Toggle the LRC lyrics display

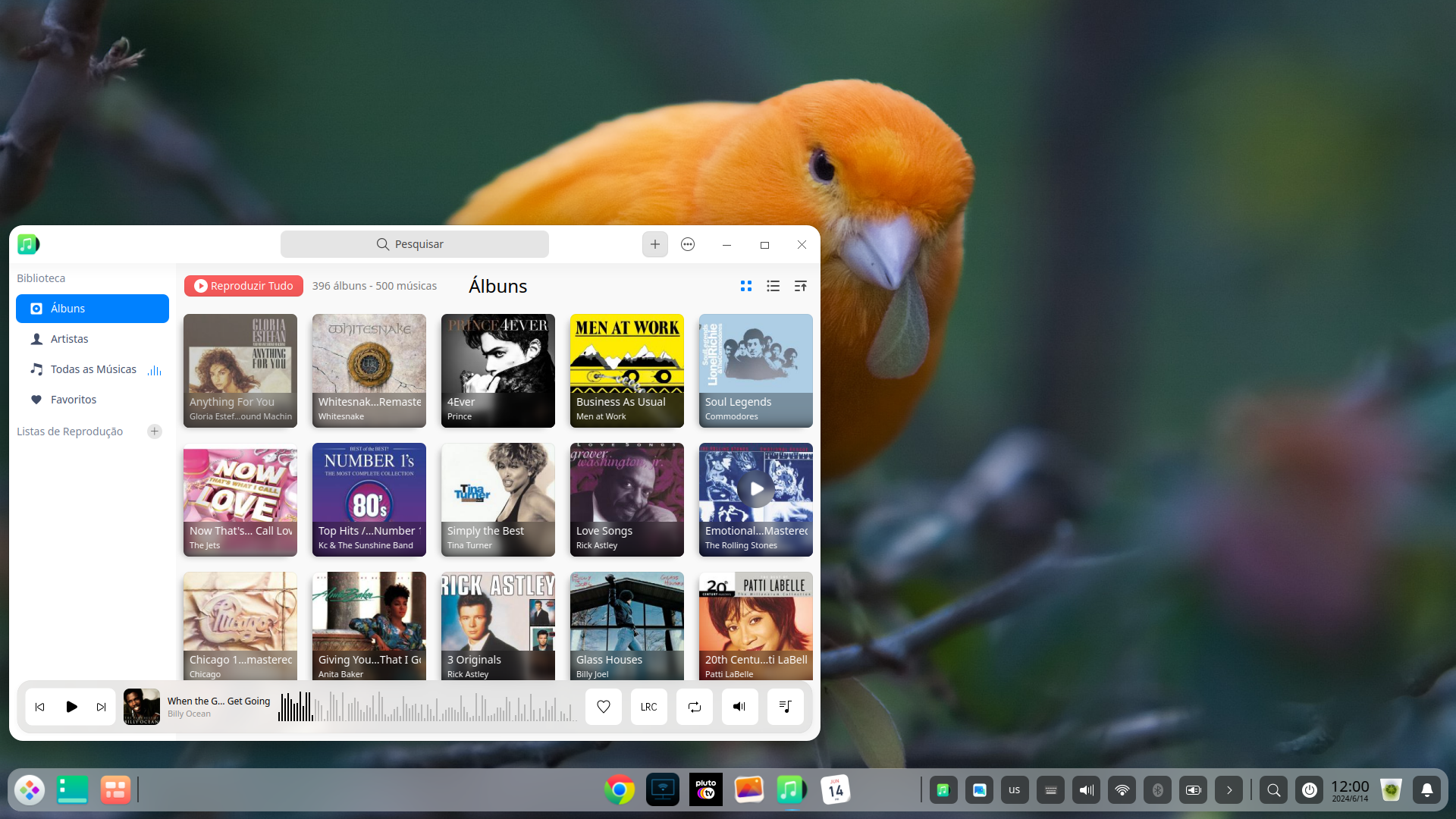click(x=649, y=707)
